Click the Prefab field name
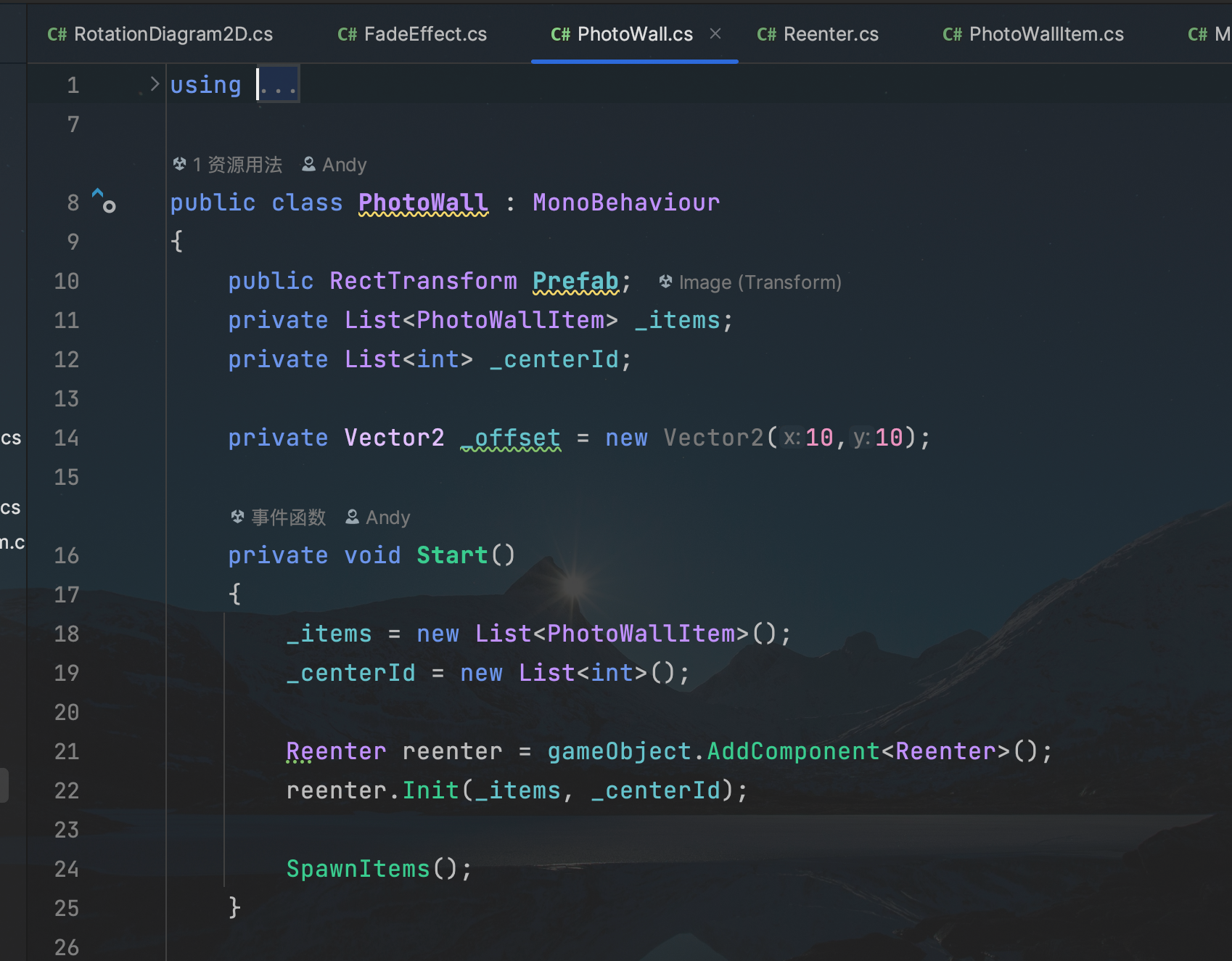 575,281
